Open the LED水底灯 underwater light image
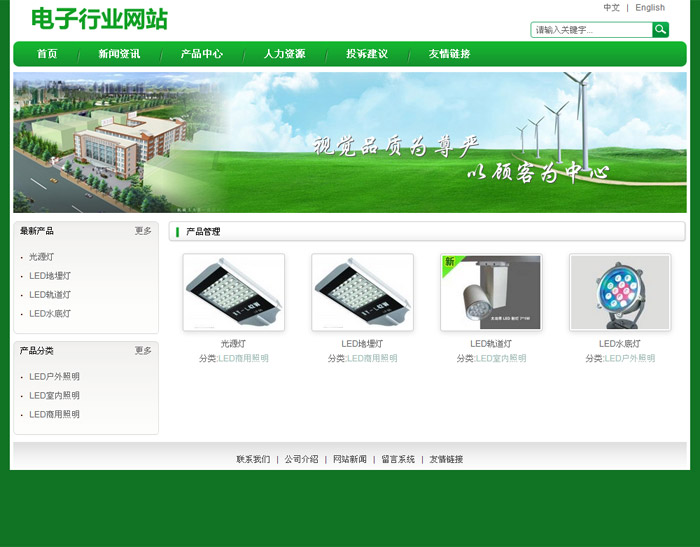Viewport: 700px width, 547px height. click(620, 292)
